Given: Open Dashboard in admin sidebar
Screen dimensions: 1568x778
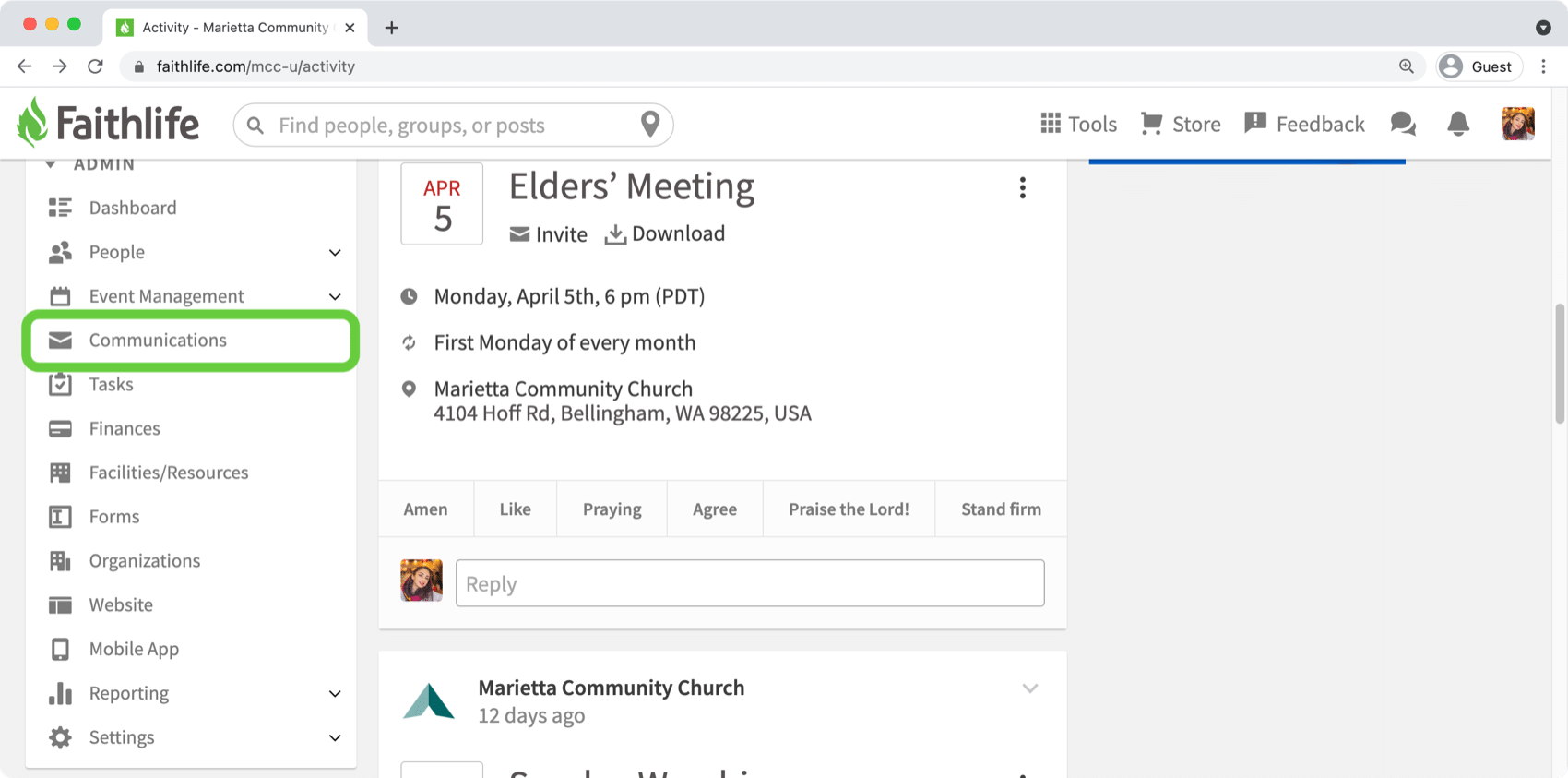Looking at the screenshot, I should click(x=133, y=208).
